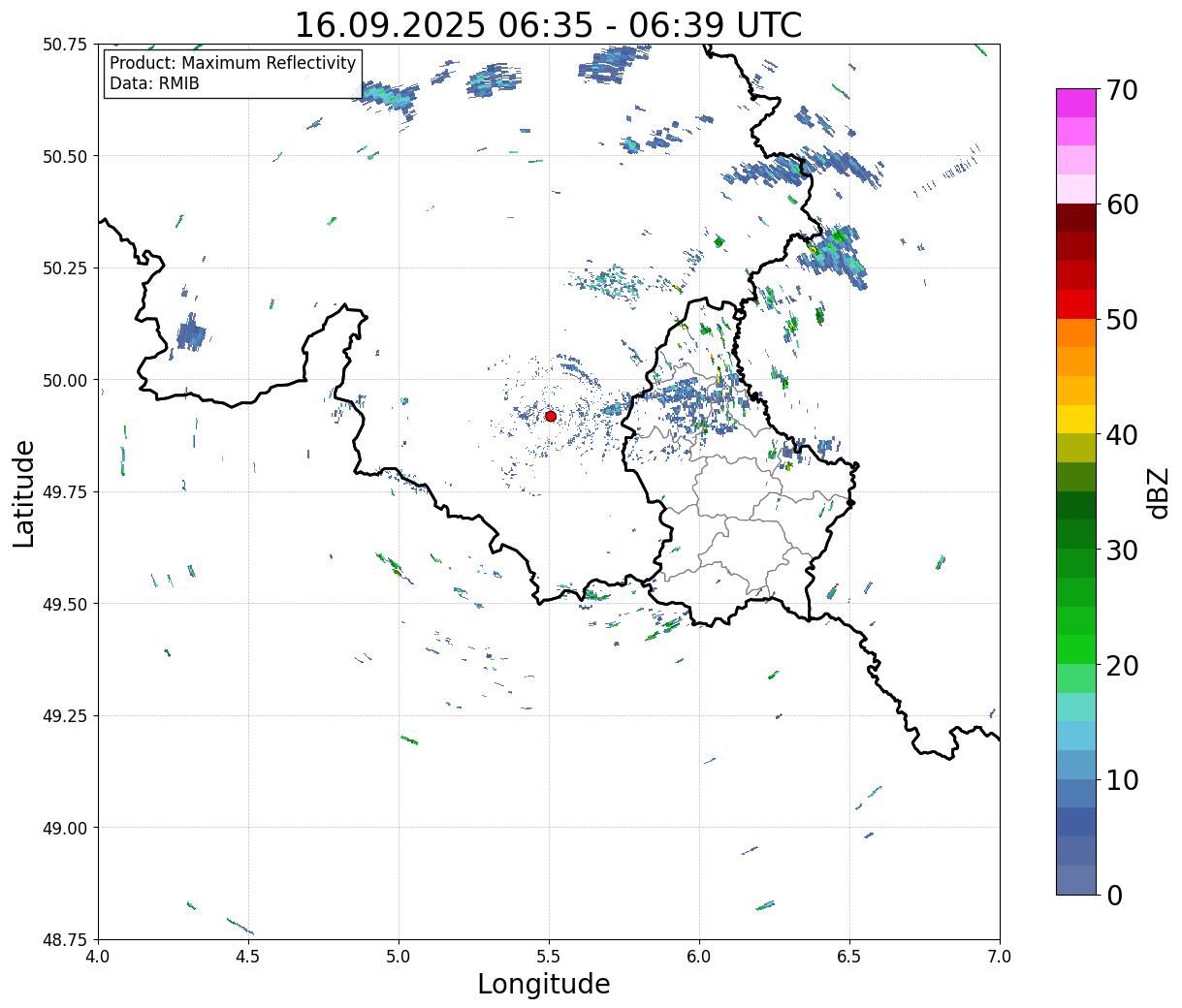Image resolution: width=1182 pixels, height=1008 pixels.
Task: Click the 49.50 latitude tick label
Action: point(65,604)
